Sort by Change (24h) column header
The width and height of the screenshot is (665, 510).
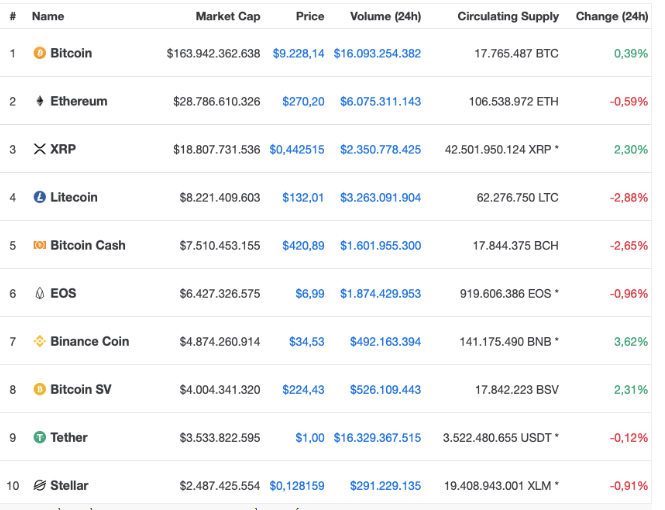point(612,16)
